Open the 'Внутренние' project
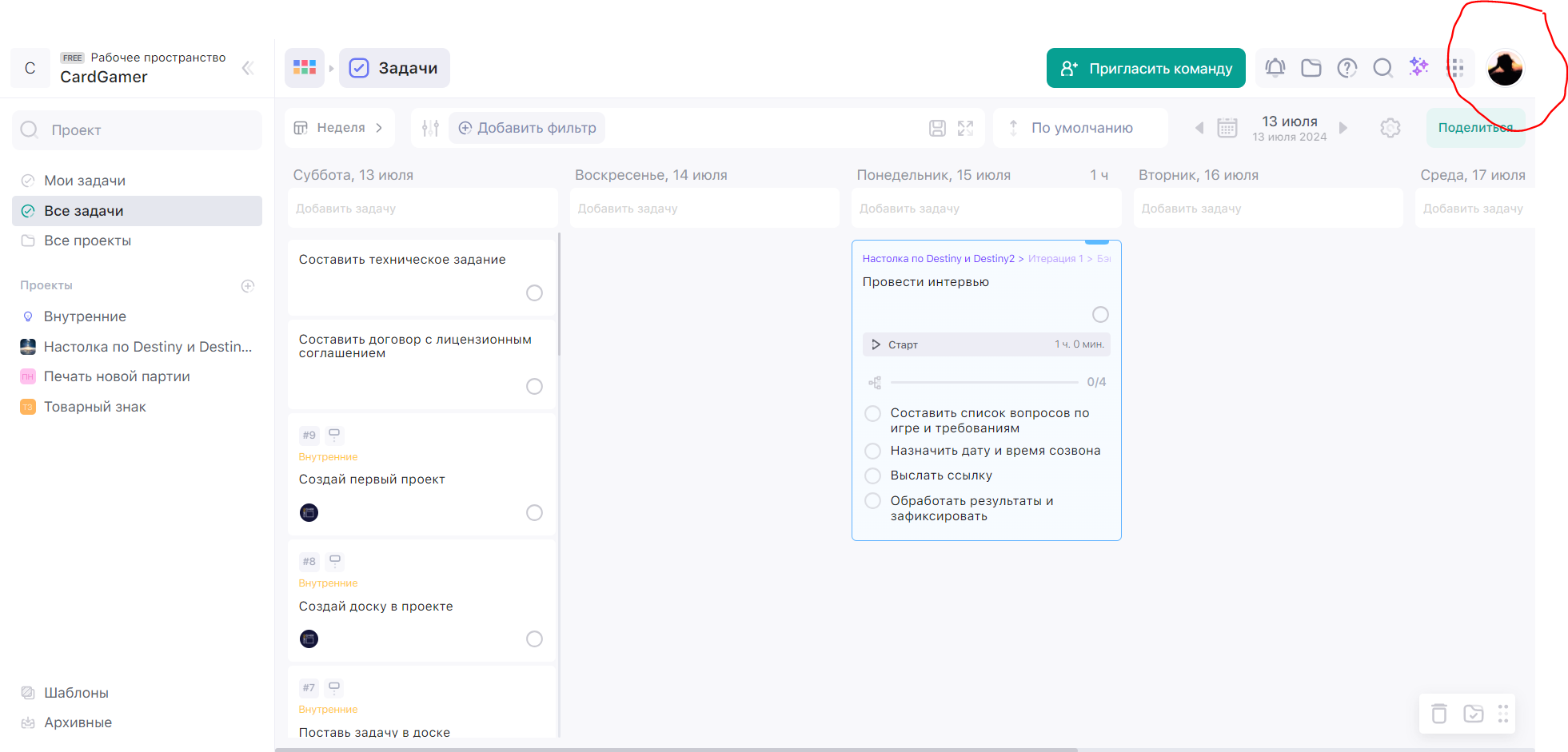 [137, 316]
